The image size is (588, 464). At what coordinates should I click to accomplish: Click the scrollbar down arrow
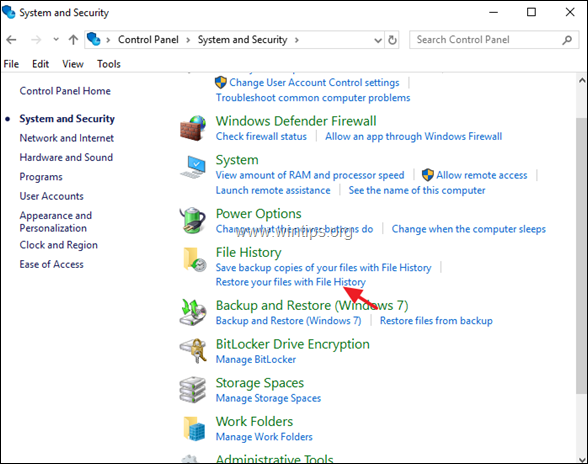582,459
